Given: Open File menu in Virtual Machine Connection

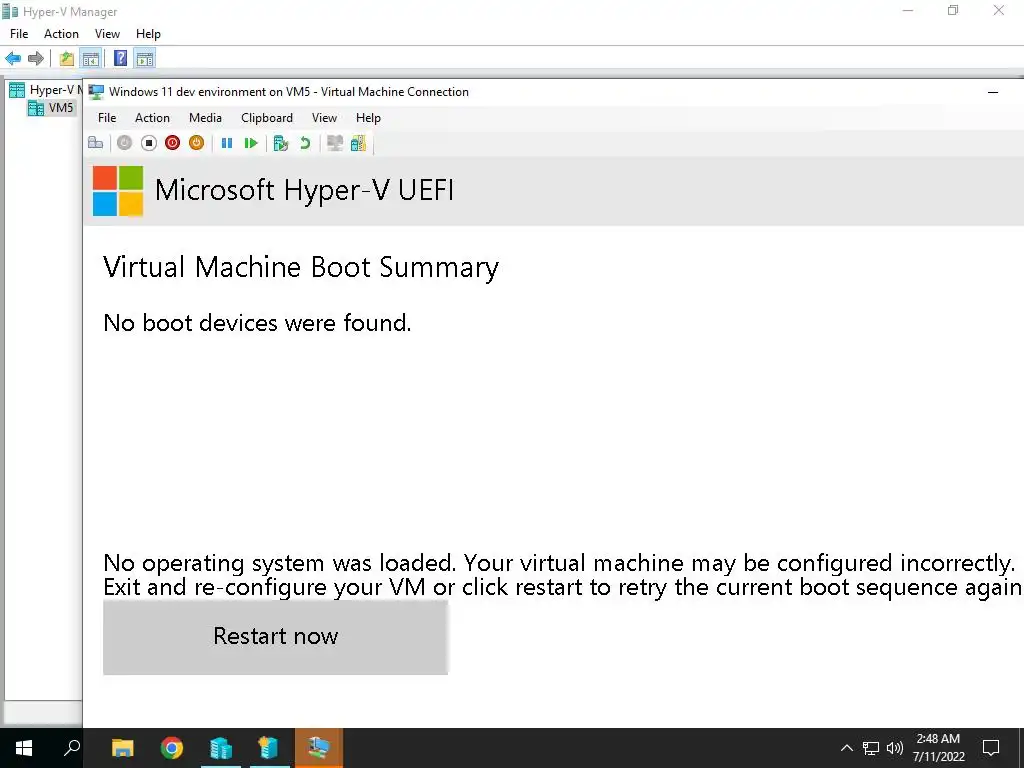Looking at the screenshot, I should pos(107,118).
